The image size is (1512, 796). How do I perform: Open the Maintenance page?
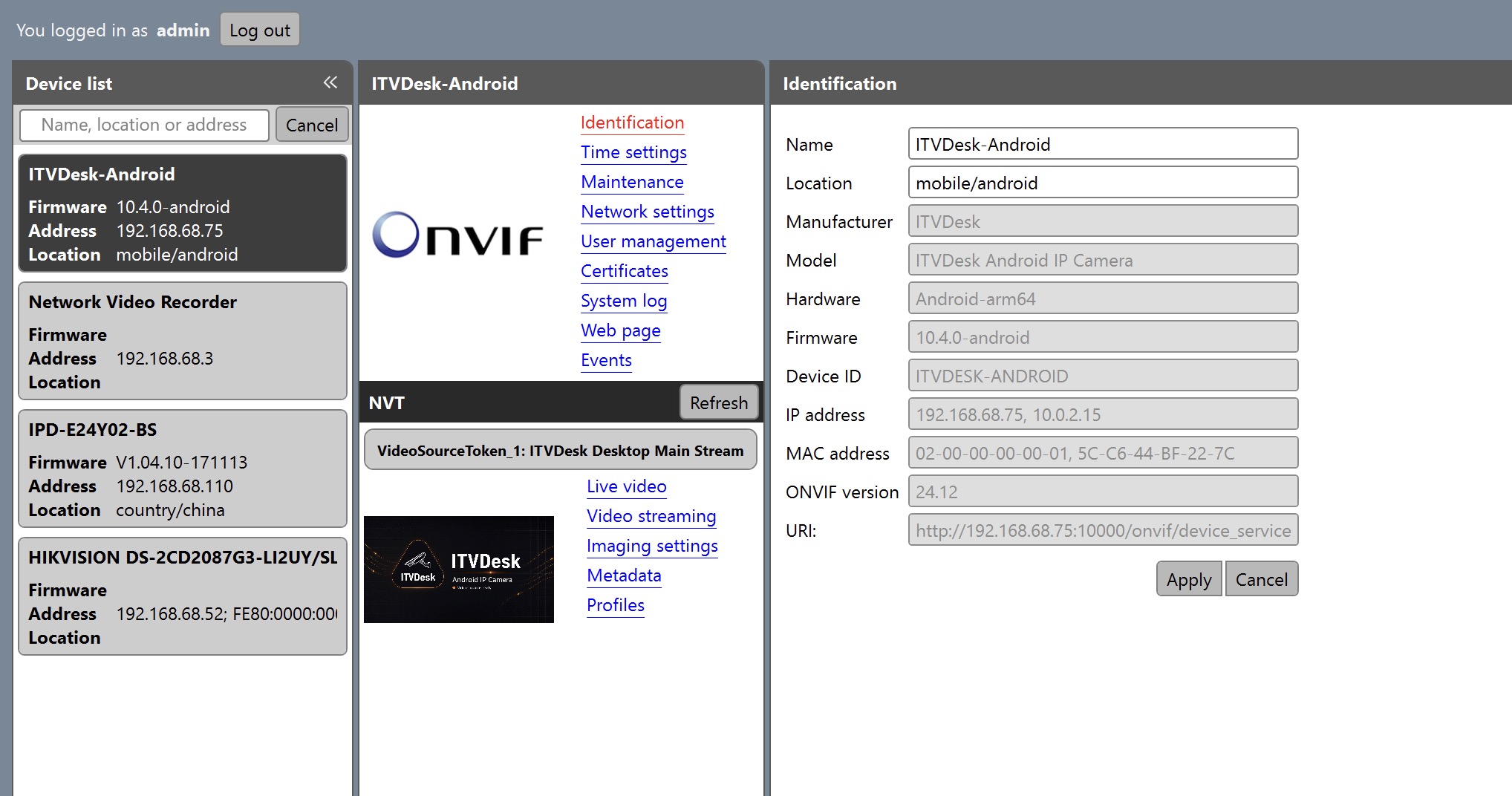[632, 182]
